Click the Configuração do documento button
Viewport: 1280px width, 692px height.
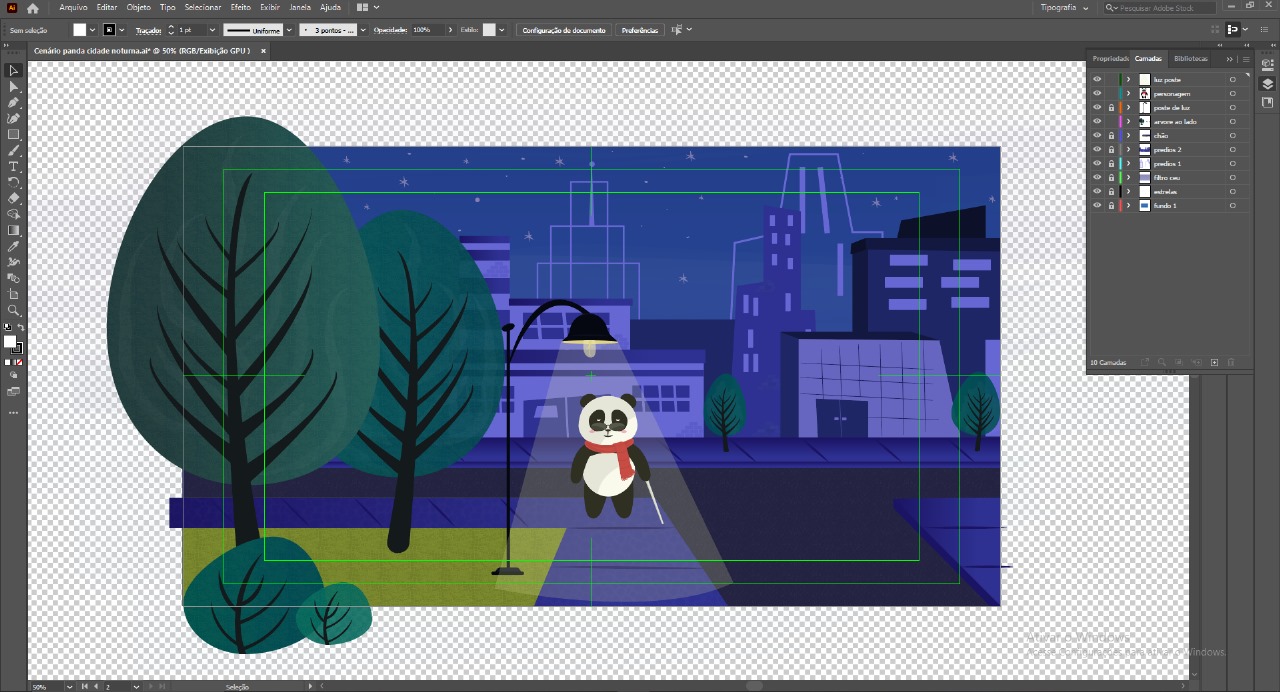click(x=564, y=30)
